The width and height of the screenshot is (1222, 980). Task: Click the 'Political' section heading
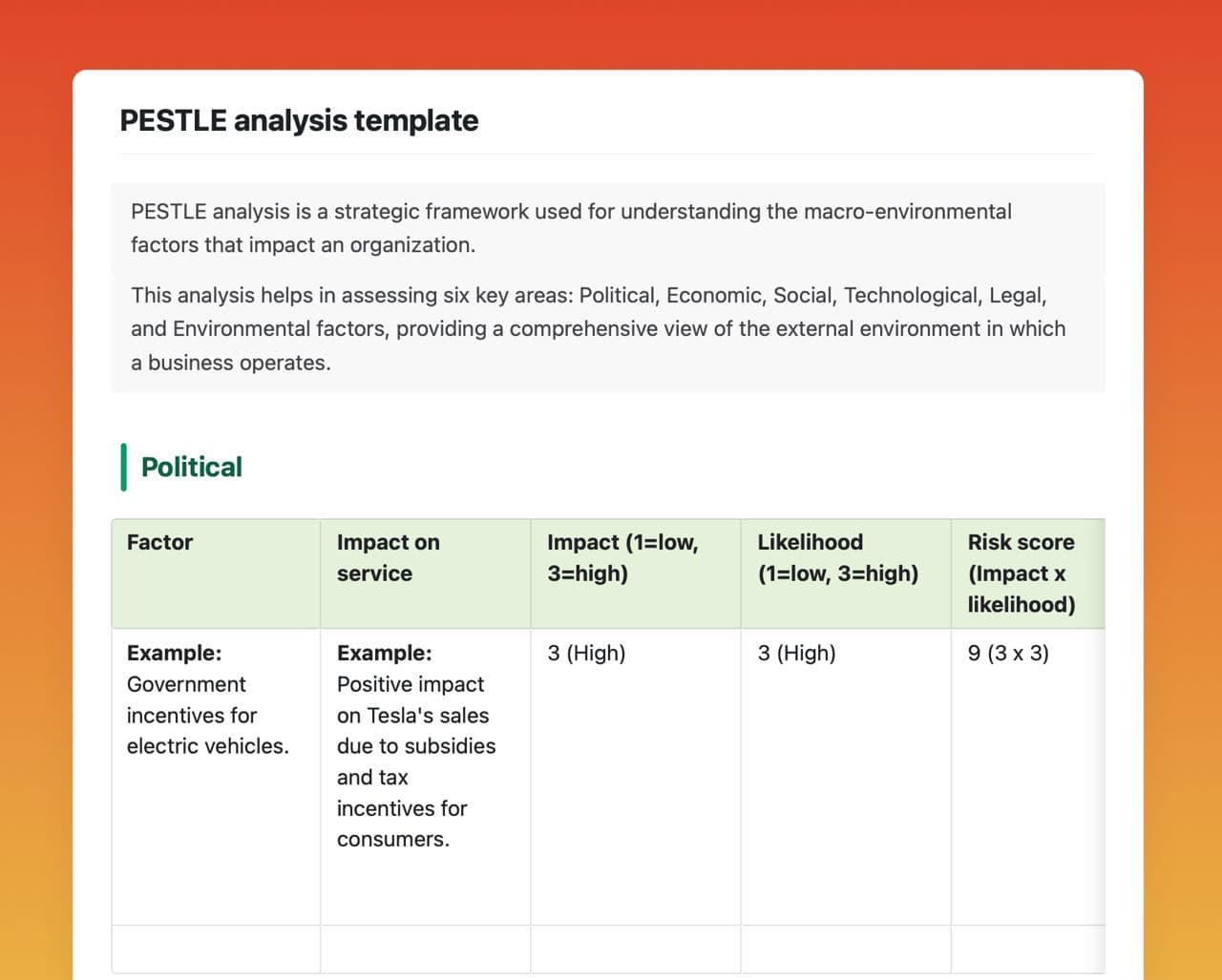pyautogui.click(x=191, y=467)
